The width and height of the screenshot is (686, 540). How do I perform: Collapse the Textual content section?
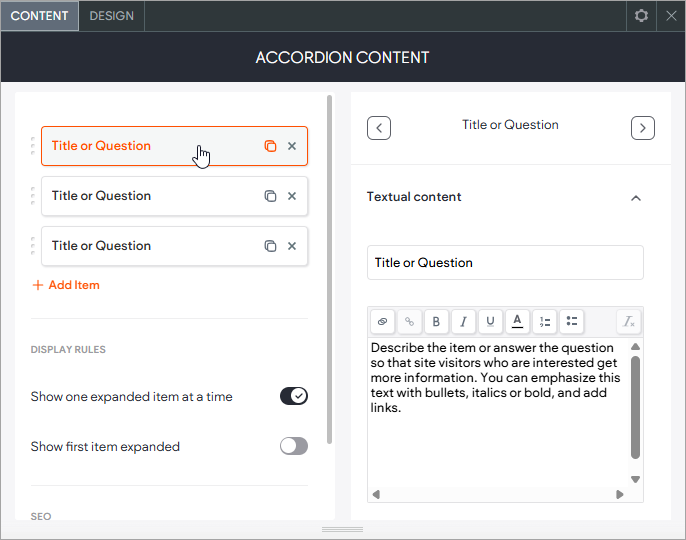(635, 198)
